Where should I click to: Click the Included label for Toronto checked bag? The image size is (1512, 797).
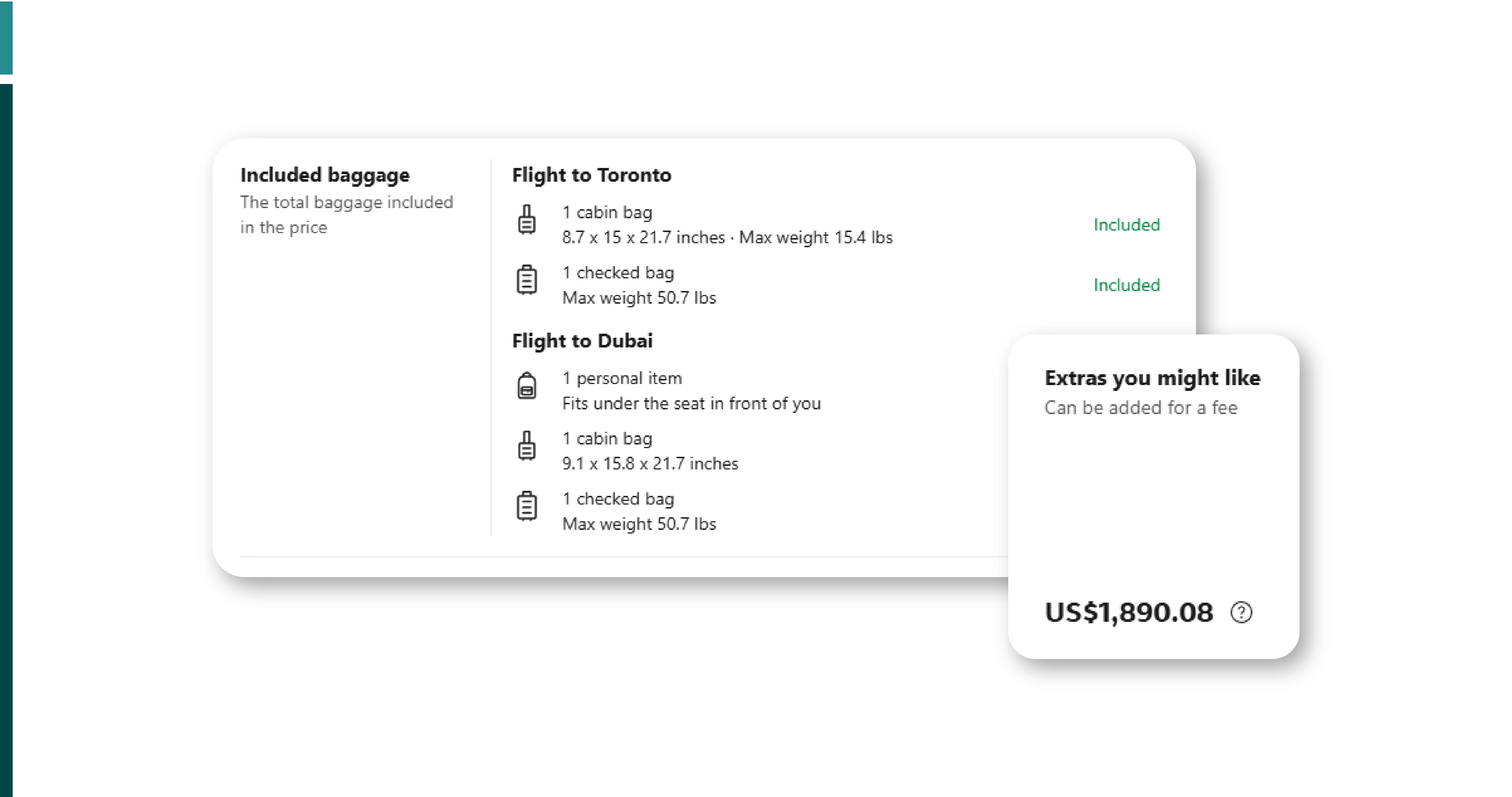[x=1126, y=285]
